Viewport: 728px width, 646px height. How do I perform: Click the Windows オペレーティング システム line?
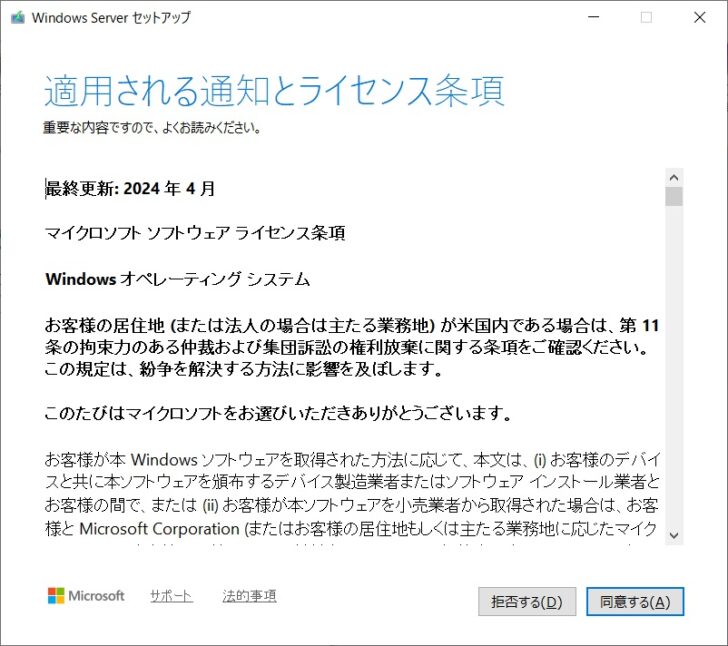coord(178,279)
